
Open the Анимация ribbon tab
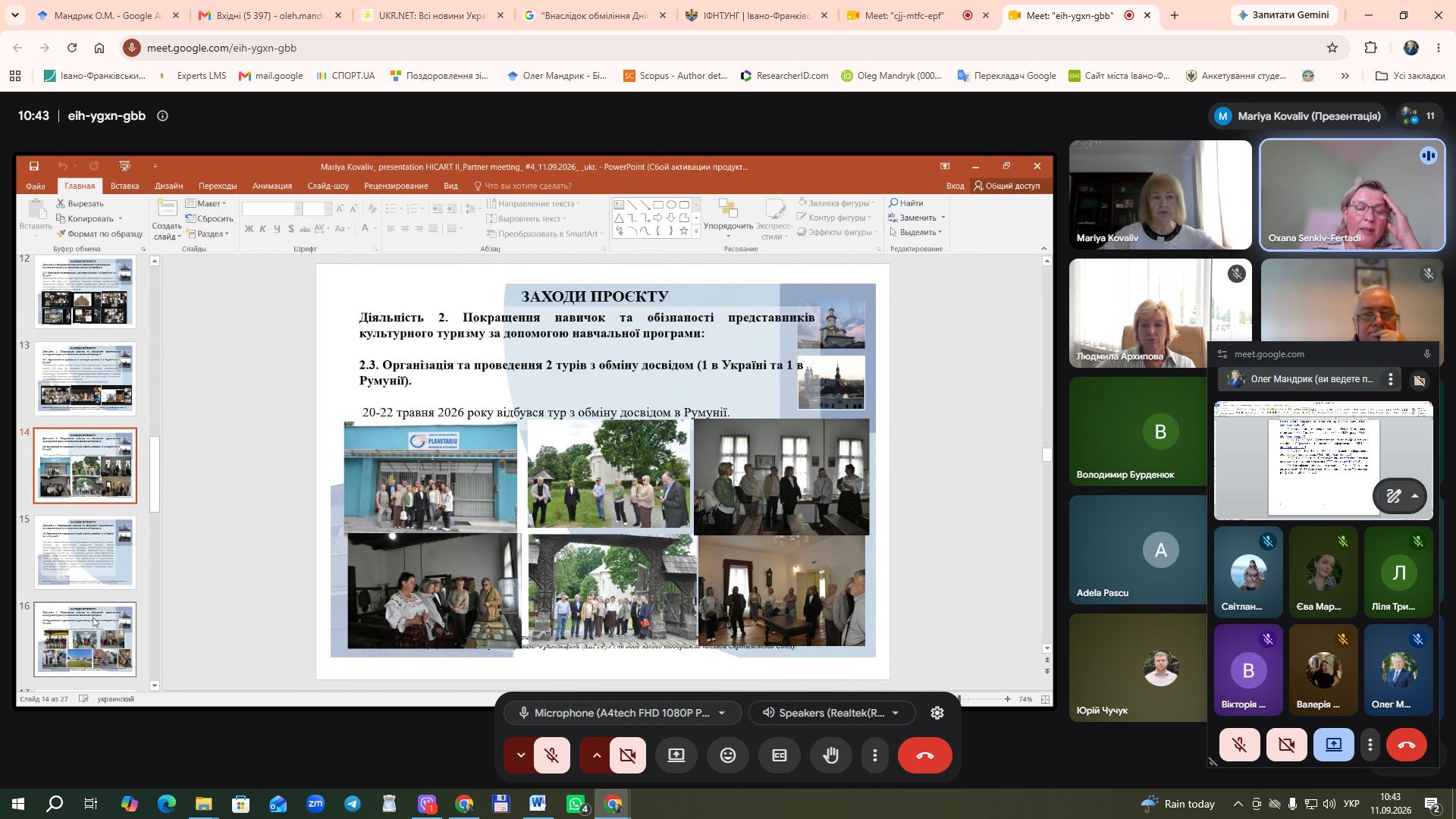point(272,186)
